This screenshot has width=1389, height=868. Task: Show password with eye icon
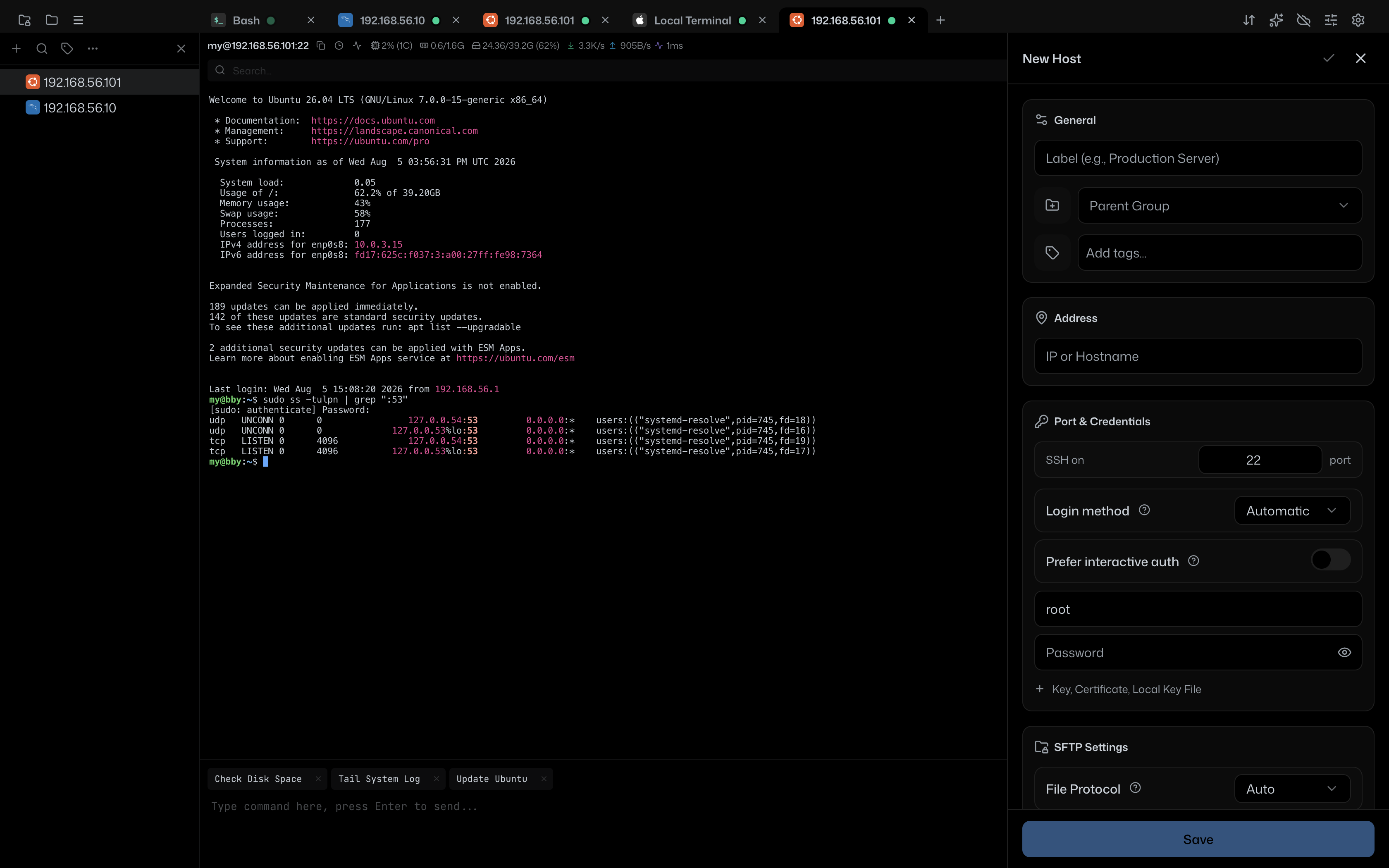tap(1344, 652)
